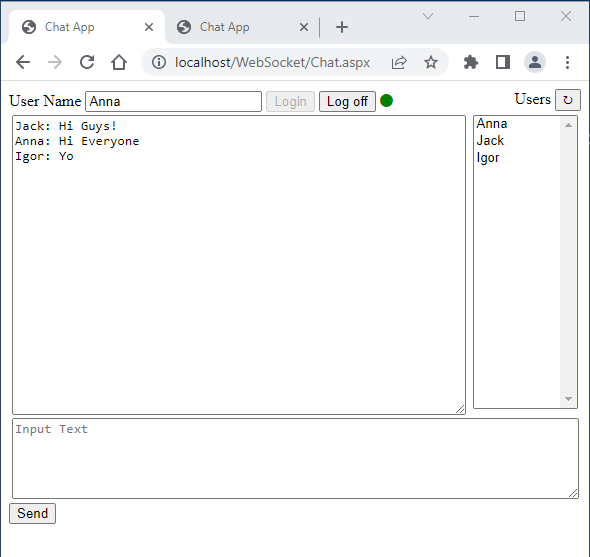Toggle the browser side panel
Image resolution: width=590 pixels, height=557 pixels.
[503, 62]
